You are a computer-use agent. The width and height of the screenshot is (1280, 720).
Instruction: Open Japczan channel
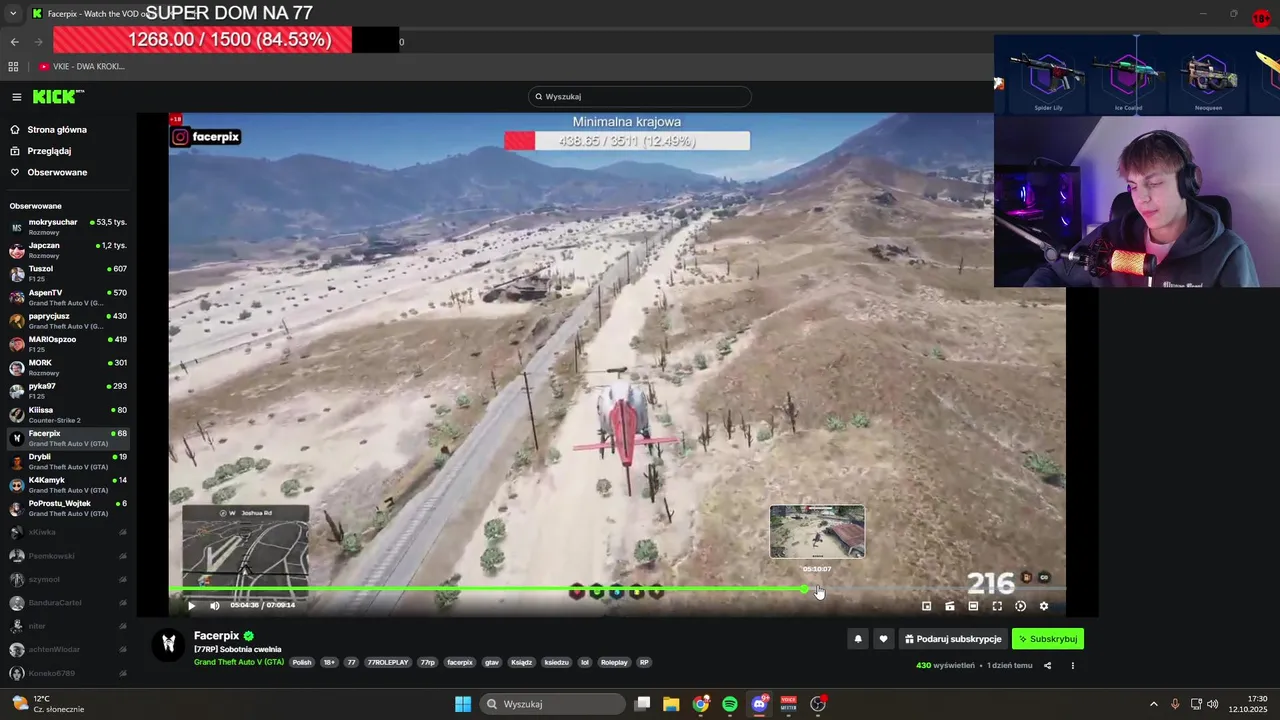click(68, 250)
